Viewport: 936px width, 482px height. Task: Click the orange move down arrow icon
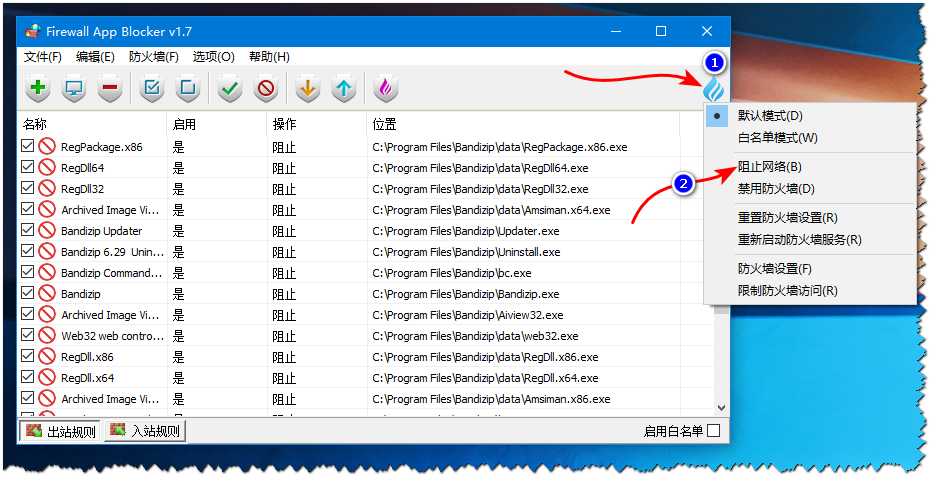(x=307, y=88)
